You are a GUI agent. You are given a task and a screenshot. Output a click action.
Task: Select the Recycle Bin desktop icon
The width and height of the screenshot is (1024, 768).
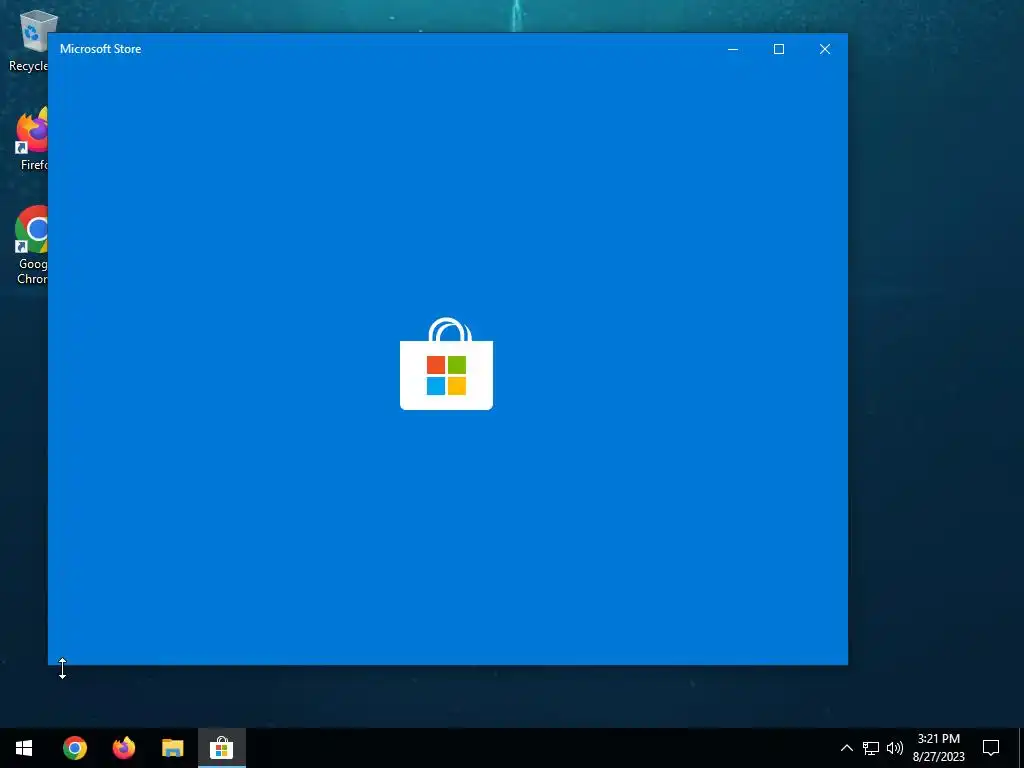click(29, 40)
